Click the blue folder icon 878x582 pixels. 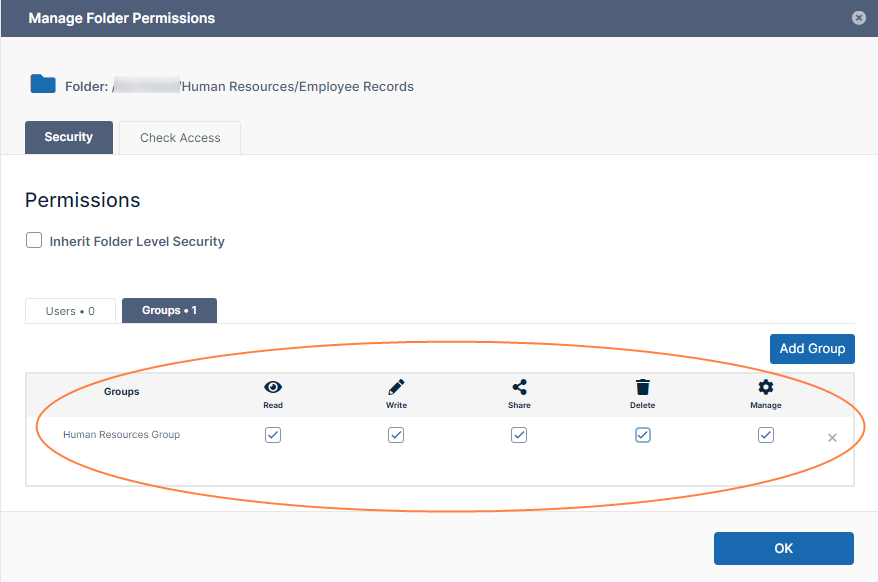[x=43, y=84]
